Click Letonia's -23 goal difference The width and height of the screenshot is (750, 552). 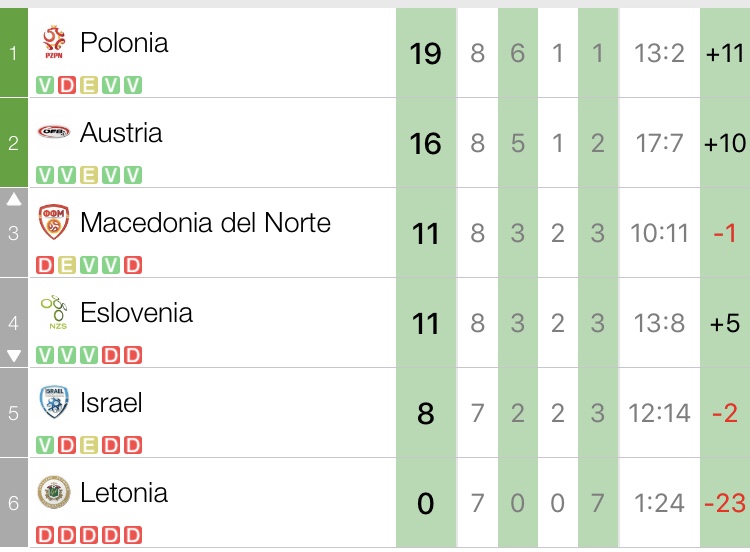point(724,503)
